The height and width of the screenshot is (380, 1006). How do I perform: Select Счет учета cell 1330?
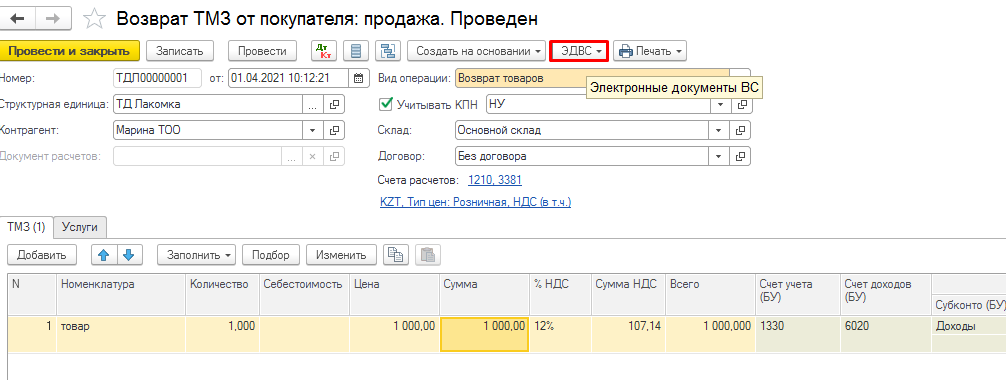(x=797, y=334)
